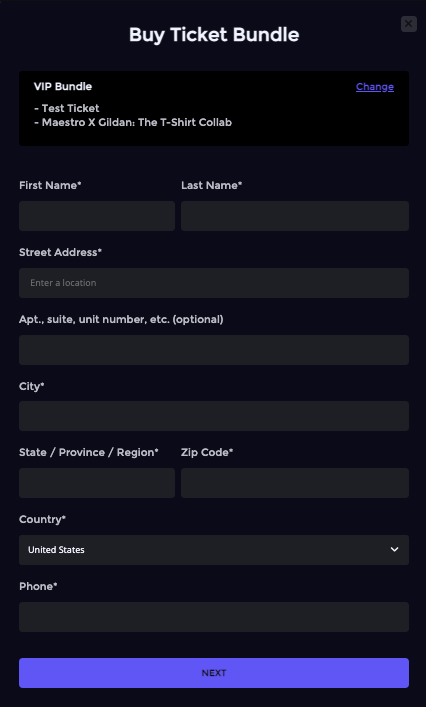Select the Apt., suite, unit number field
Image resolution: width=426 pixels, height=707 pixels.
pos(214,349)
